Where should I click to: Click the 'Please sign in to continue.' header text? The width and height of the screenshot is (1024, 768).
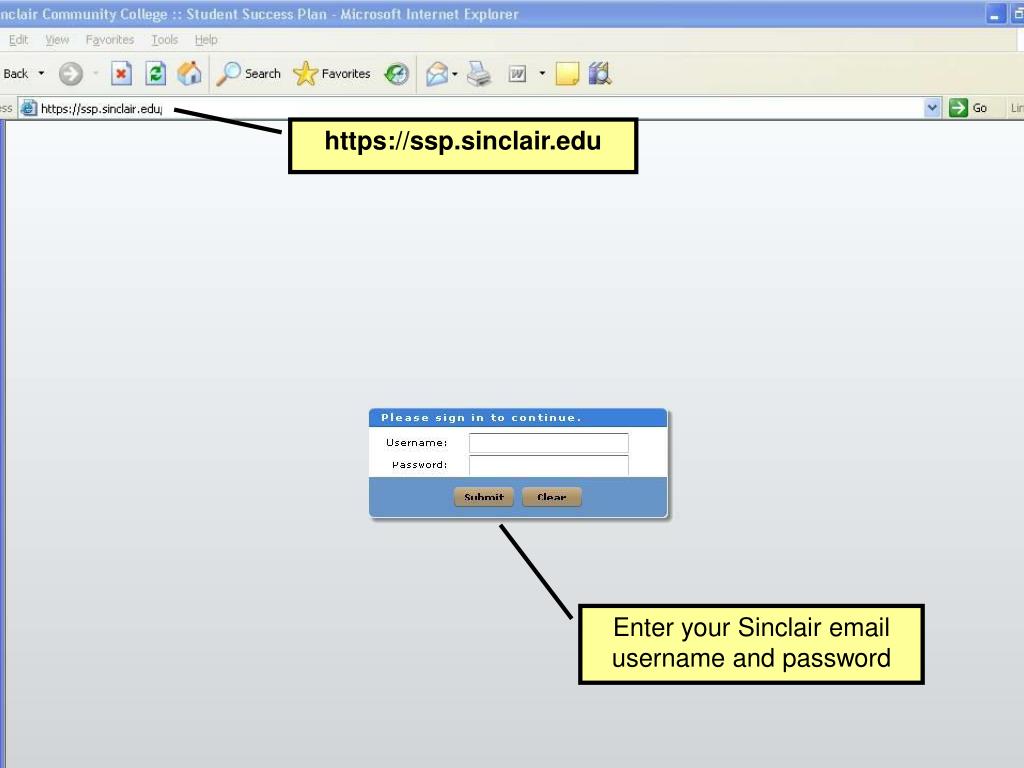(x=481, y=417)
